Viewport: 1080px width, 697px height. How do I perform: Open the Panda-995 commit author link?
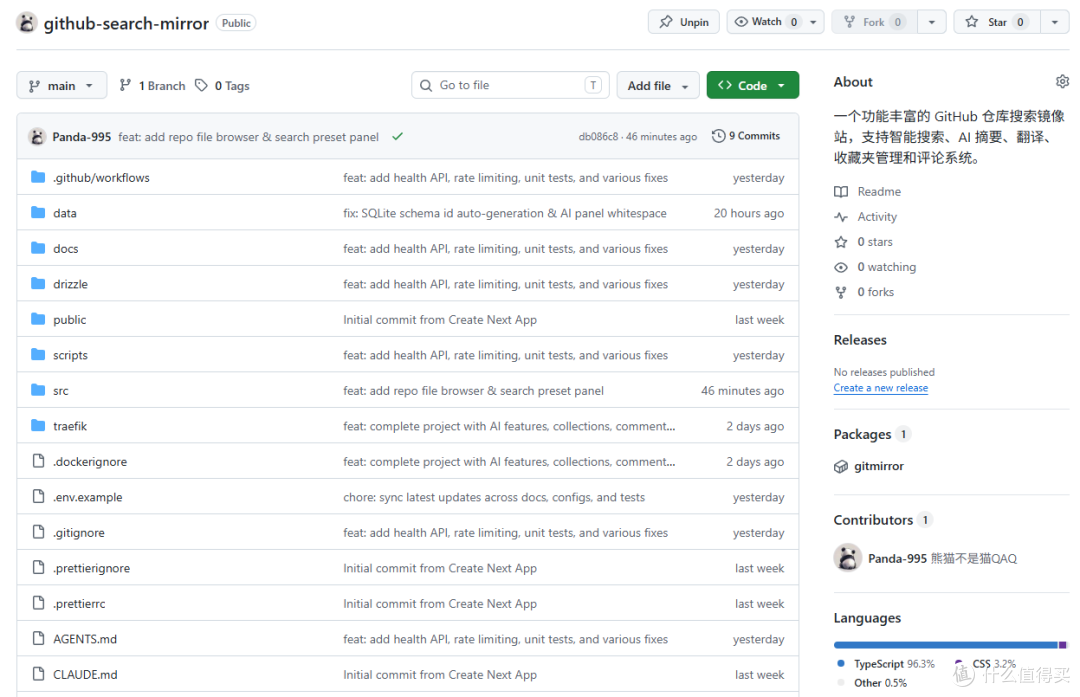pyautogui.click(x=81, y=136)
